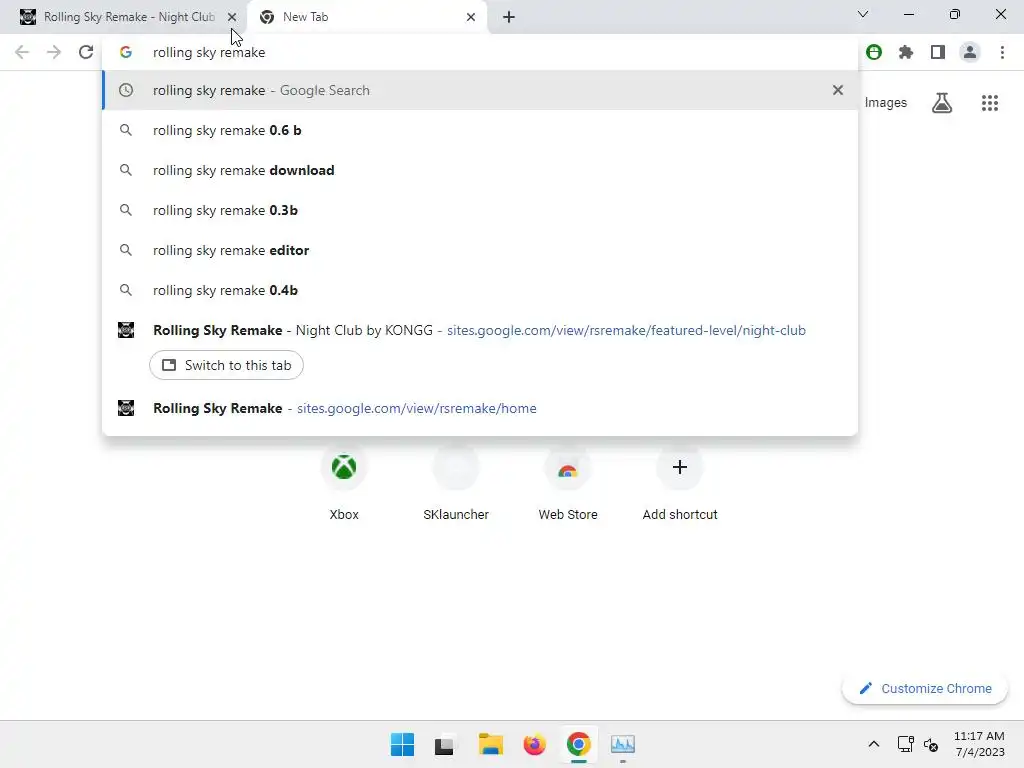Go back using the back arrow
Viewport: 1024px width, 768px height.
pyautogui.click(x=22, y=52)
